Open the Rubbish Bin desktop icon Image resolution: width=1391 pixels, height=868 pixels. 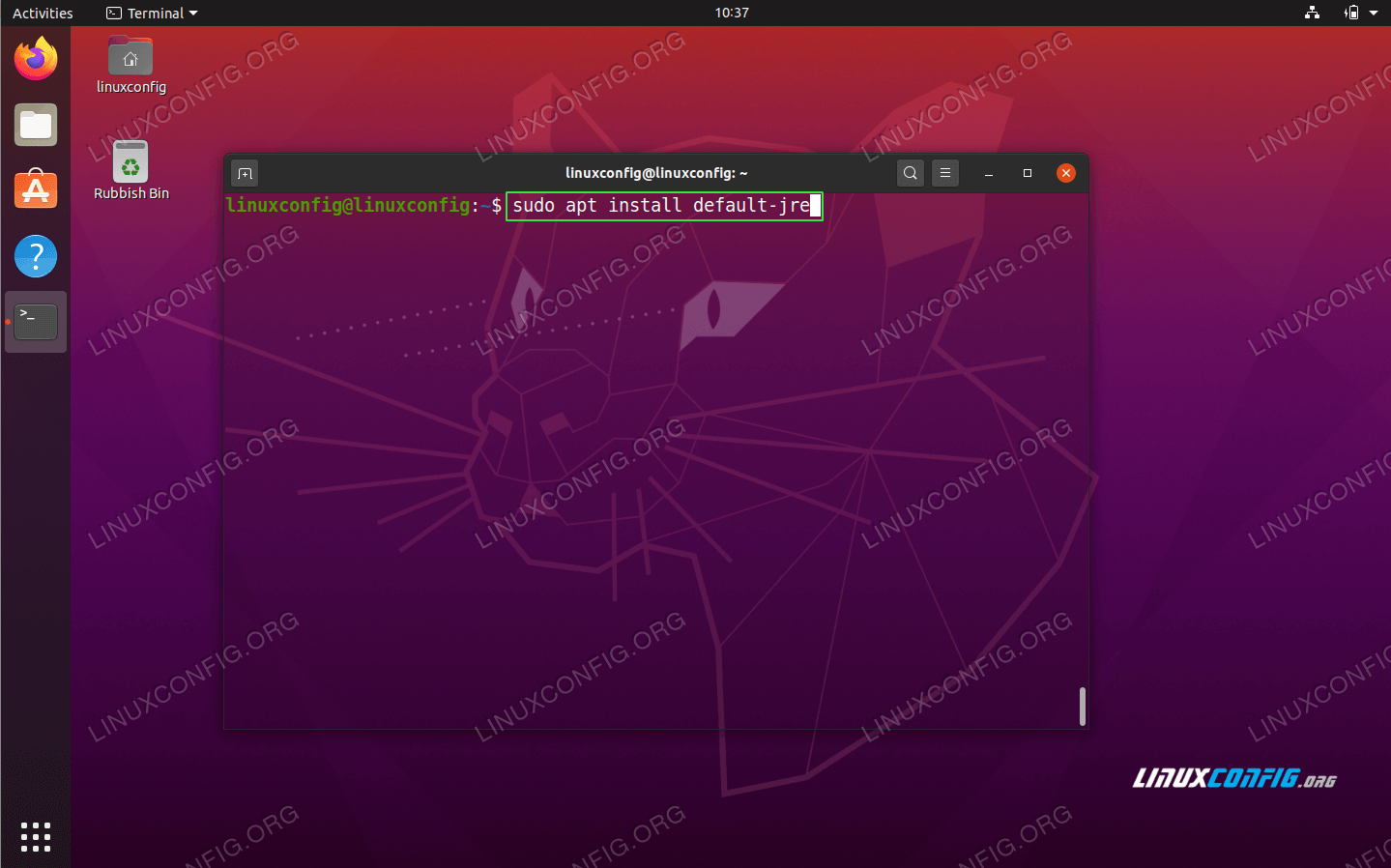(130, 171)
